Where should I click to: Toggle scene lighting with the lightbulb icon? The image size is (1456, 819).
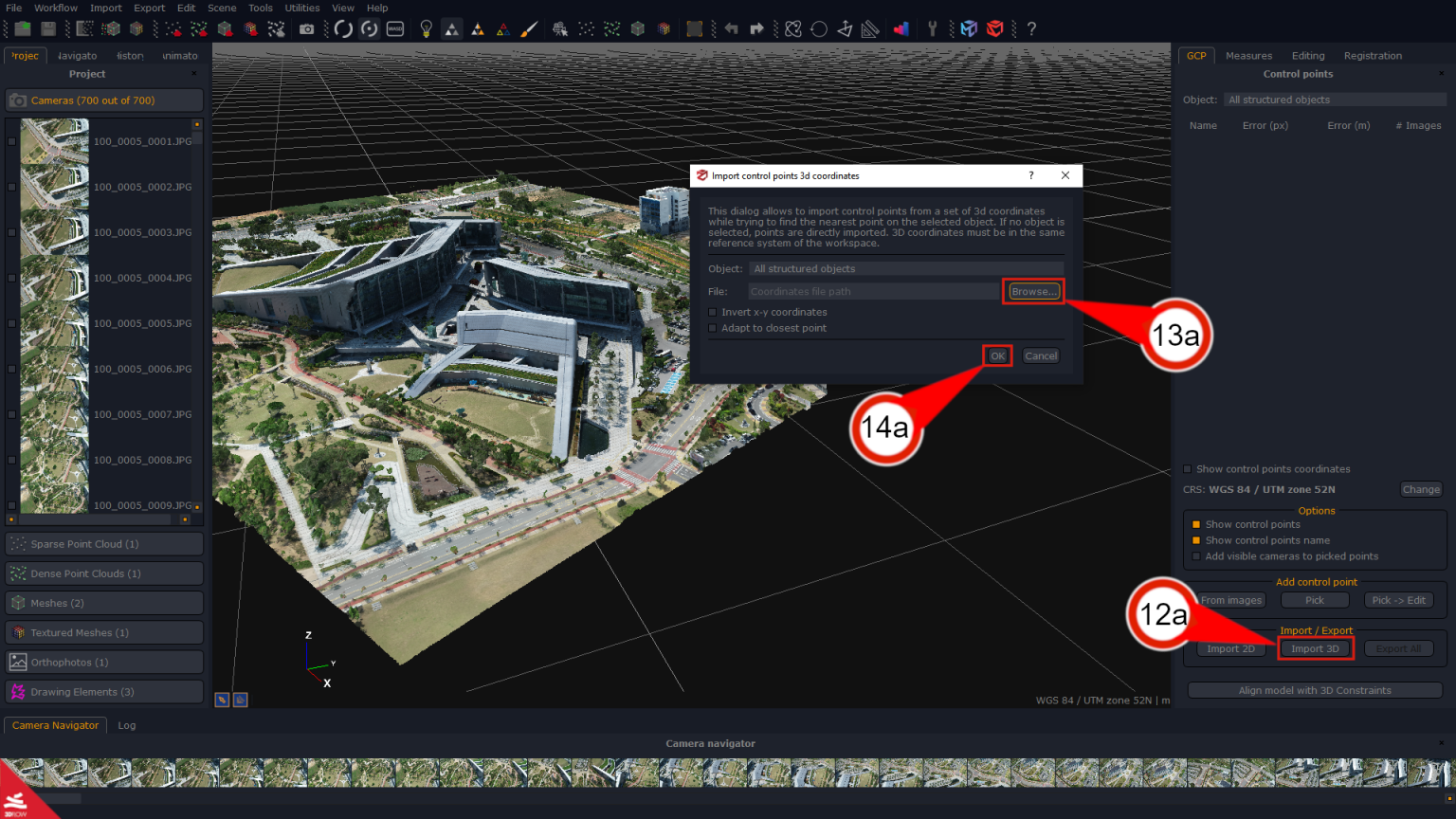pyautogui.click(x=426, y=28)
